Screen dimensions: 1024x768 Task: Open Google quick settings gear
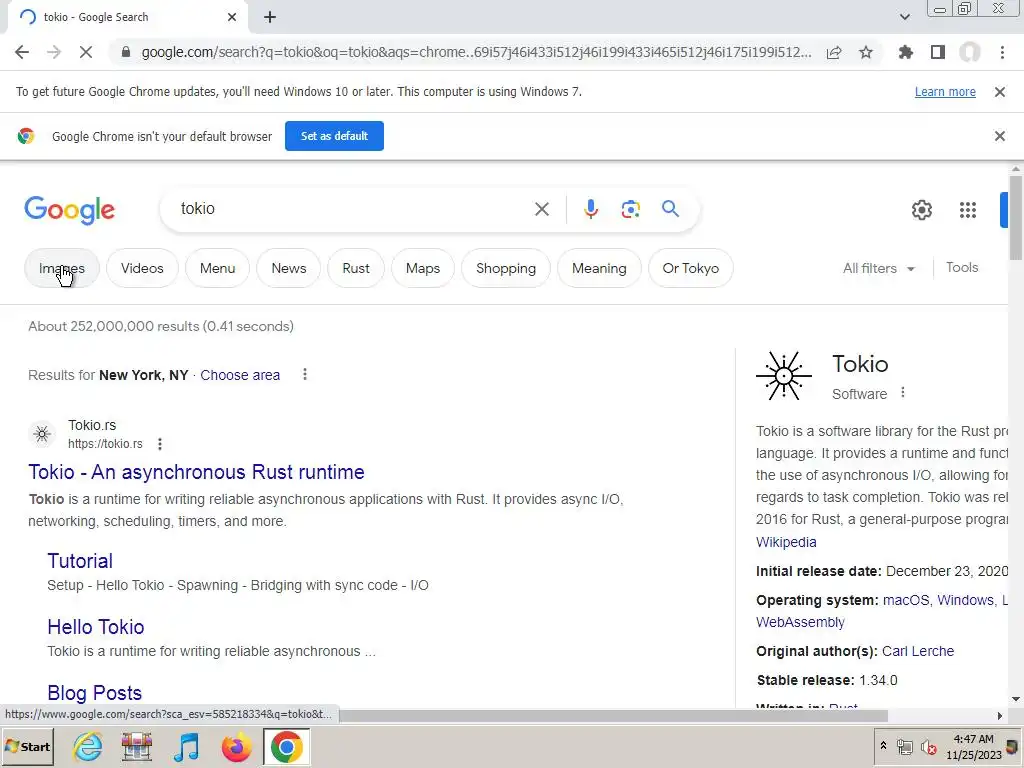click(921, 210)
